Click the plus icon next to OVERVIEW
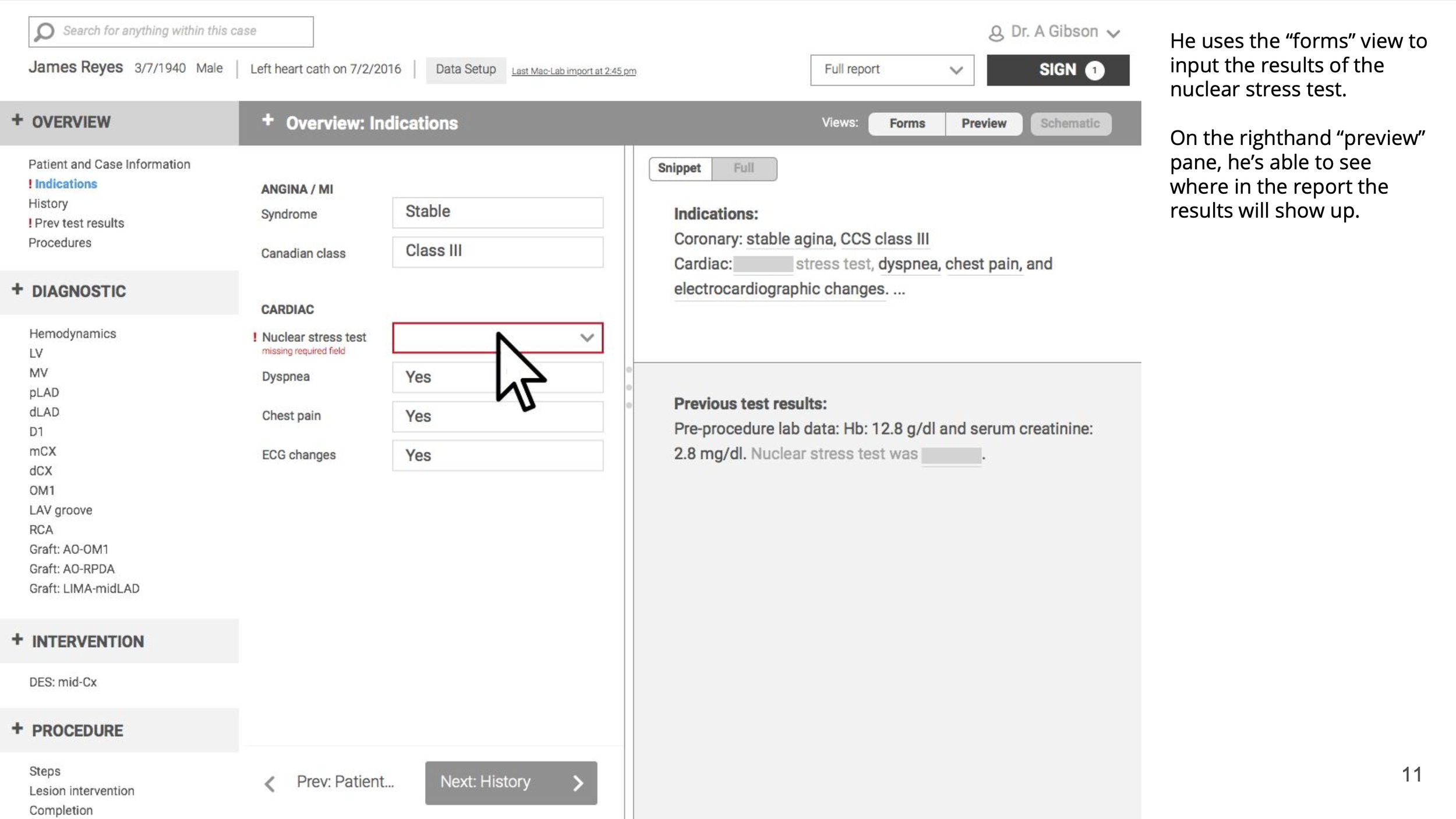 click(17, 120)
